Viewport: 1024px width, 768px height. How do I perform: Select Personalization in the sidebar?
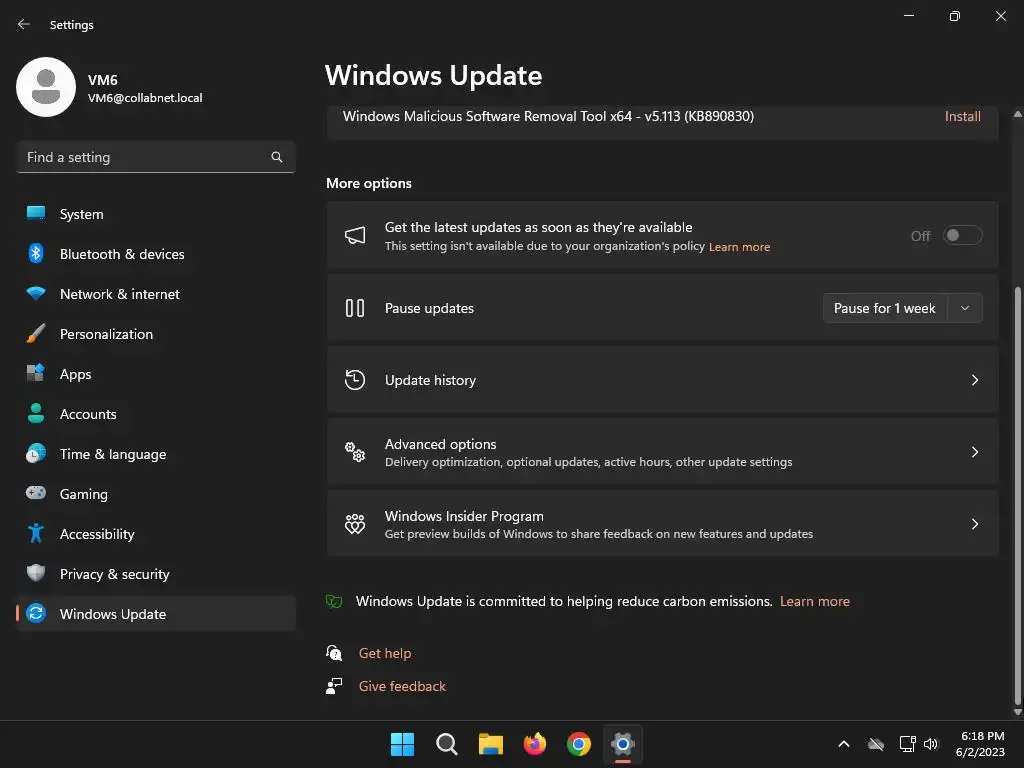(155, 334)
